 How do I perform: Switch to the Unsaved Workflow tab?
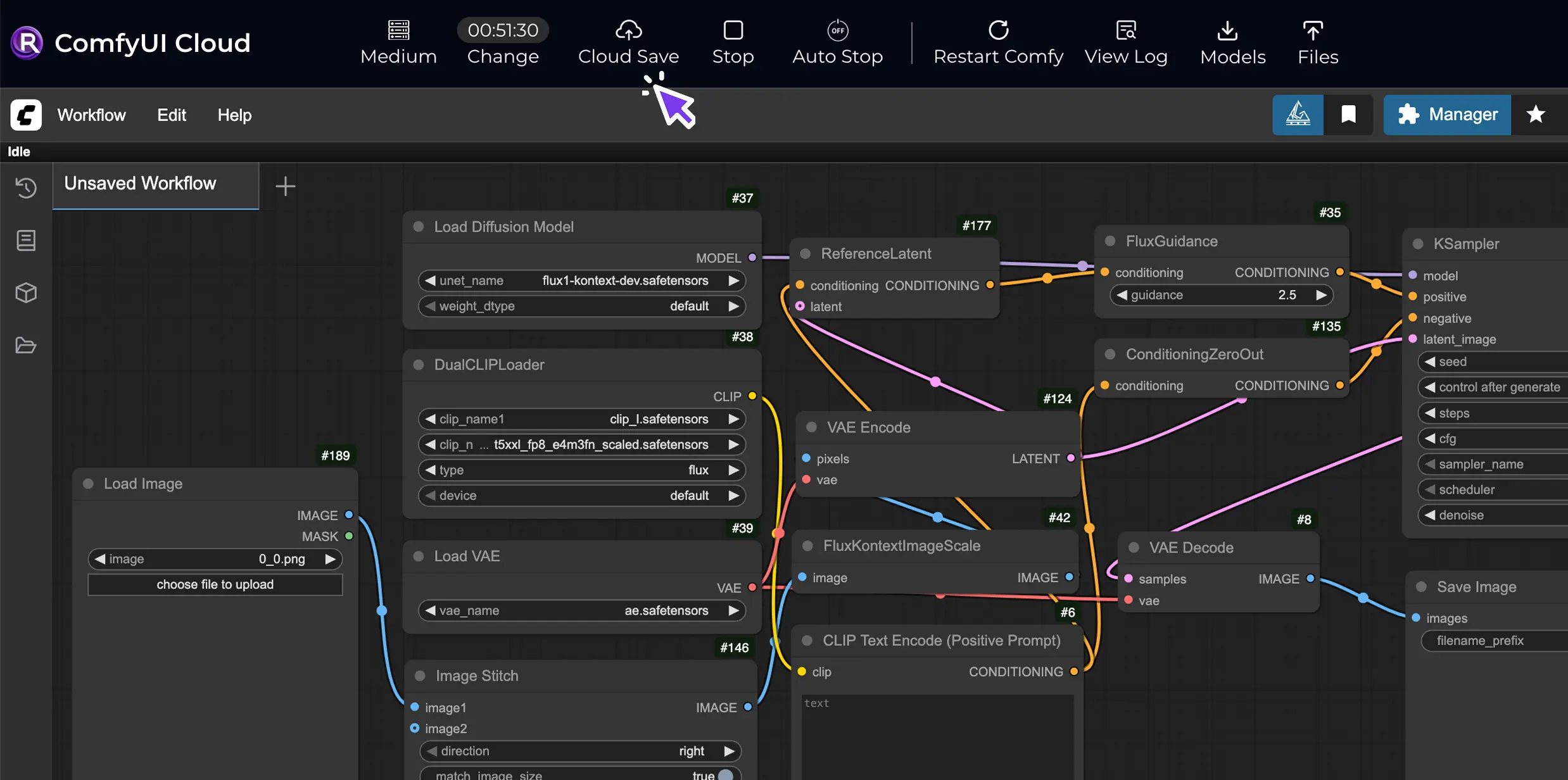[140, 184]
